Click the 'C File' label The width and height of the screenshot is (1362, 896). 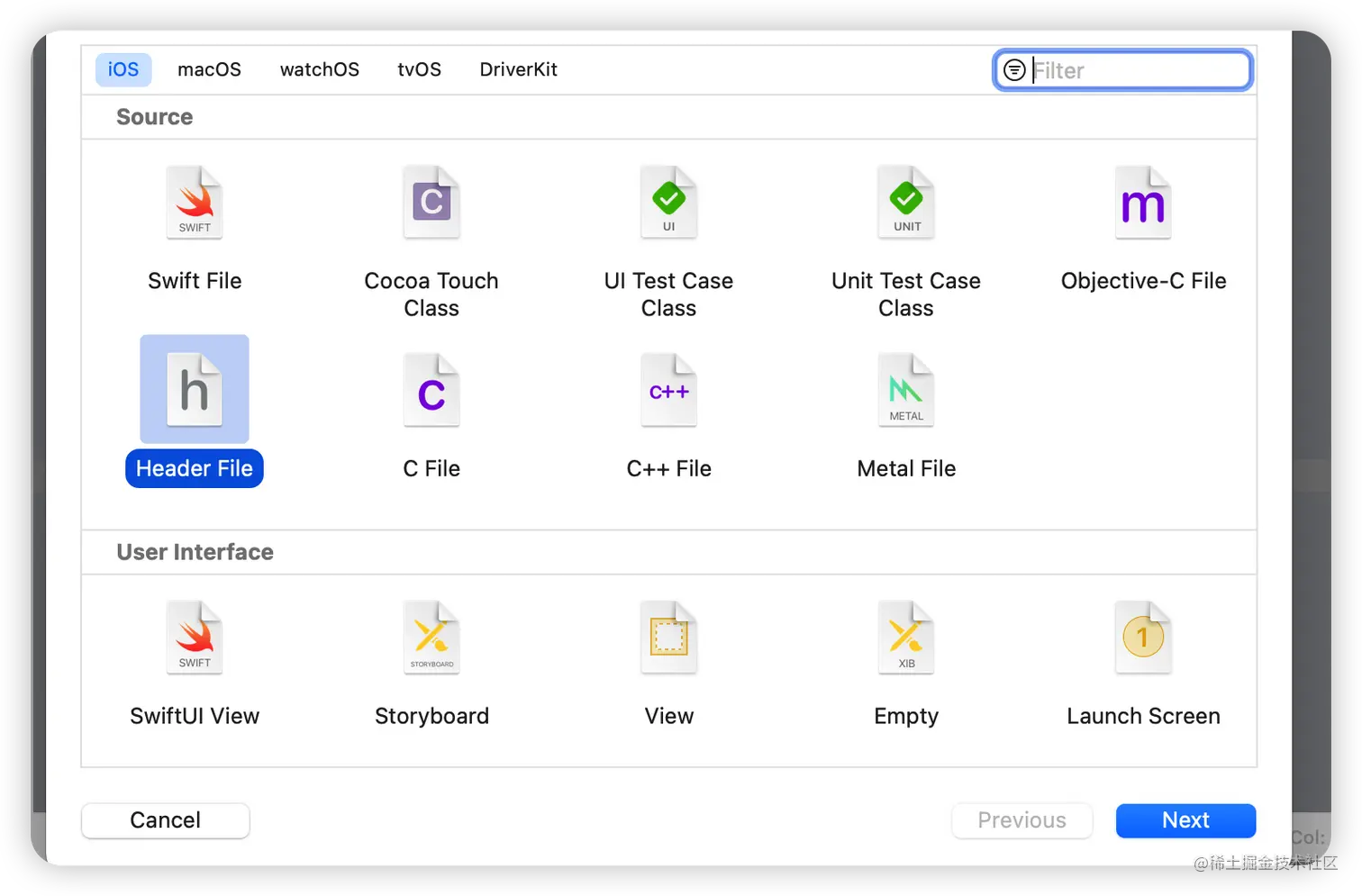tap(431, 468)
